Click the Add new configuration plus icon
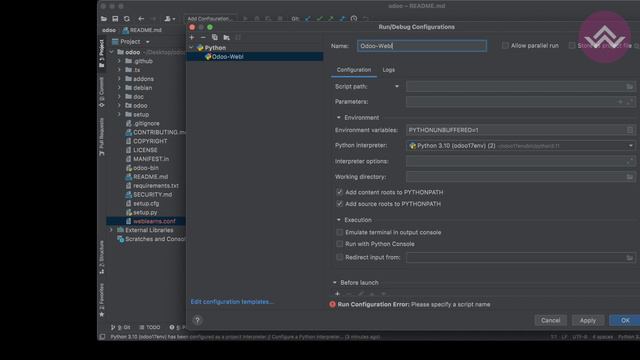This screenshot has height=360, width=640. click(192, 38)
